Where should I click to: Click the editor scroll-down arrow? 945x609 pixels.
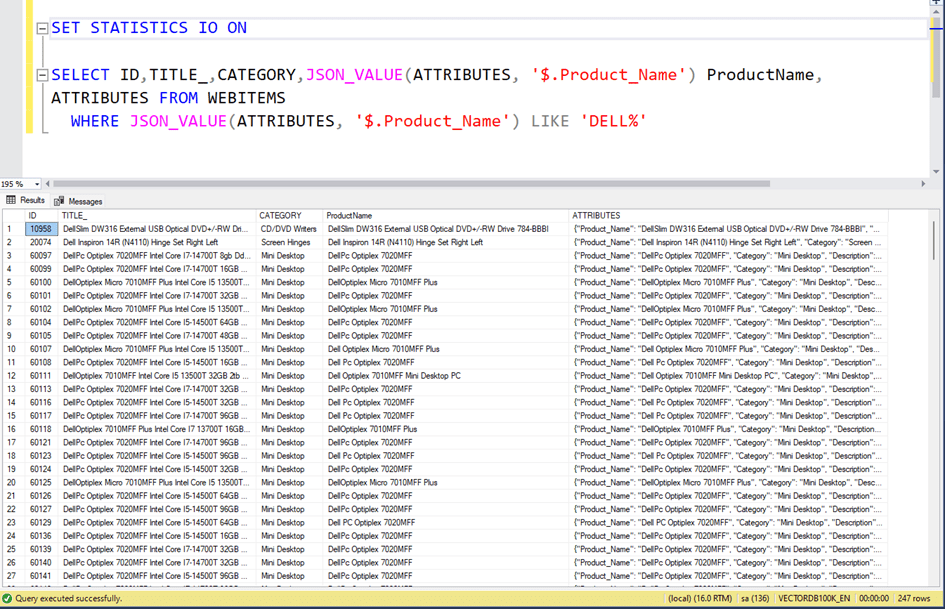point(937,172)
